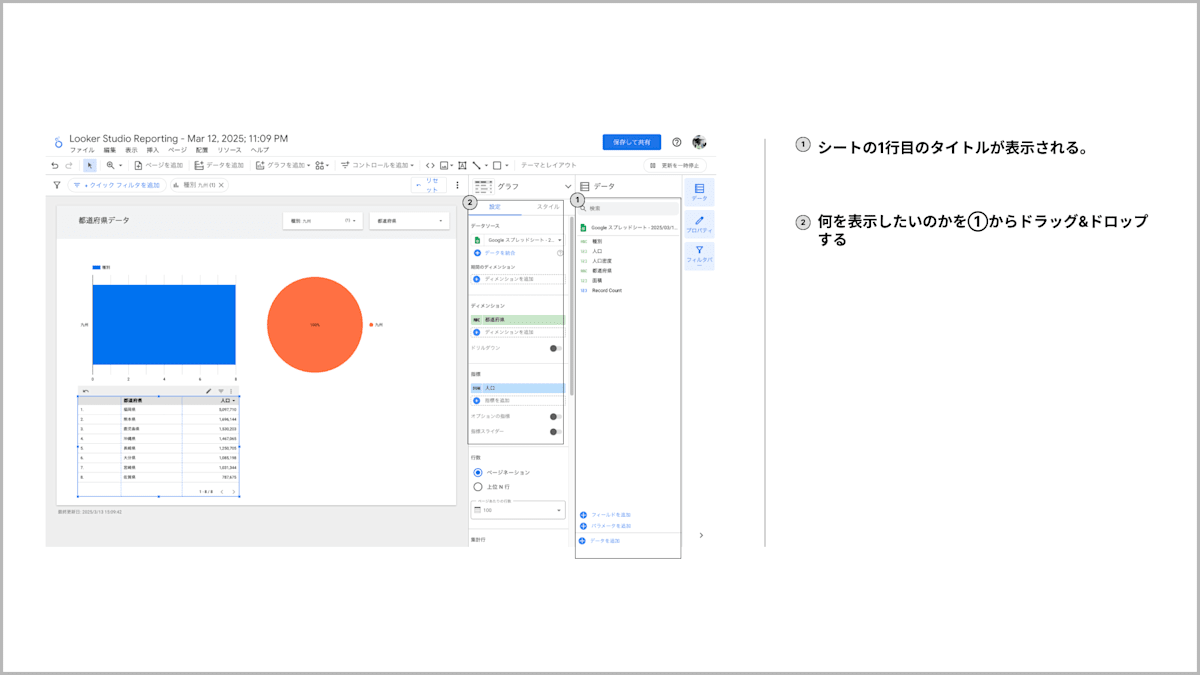
Task: Click the table chart's edit pencil icon
Action: coord(208,391)
